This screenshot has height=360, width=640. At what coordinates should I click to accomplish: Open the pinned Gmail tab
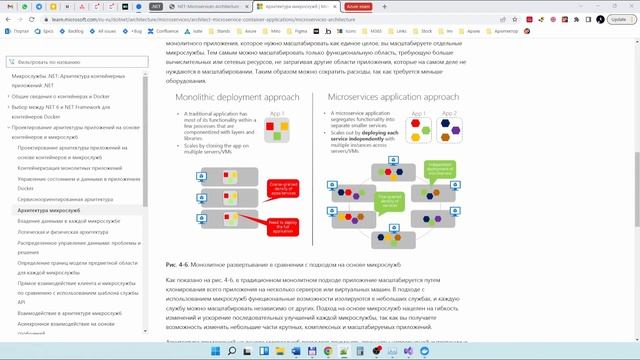(x=10, y=7)
